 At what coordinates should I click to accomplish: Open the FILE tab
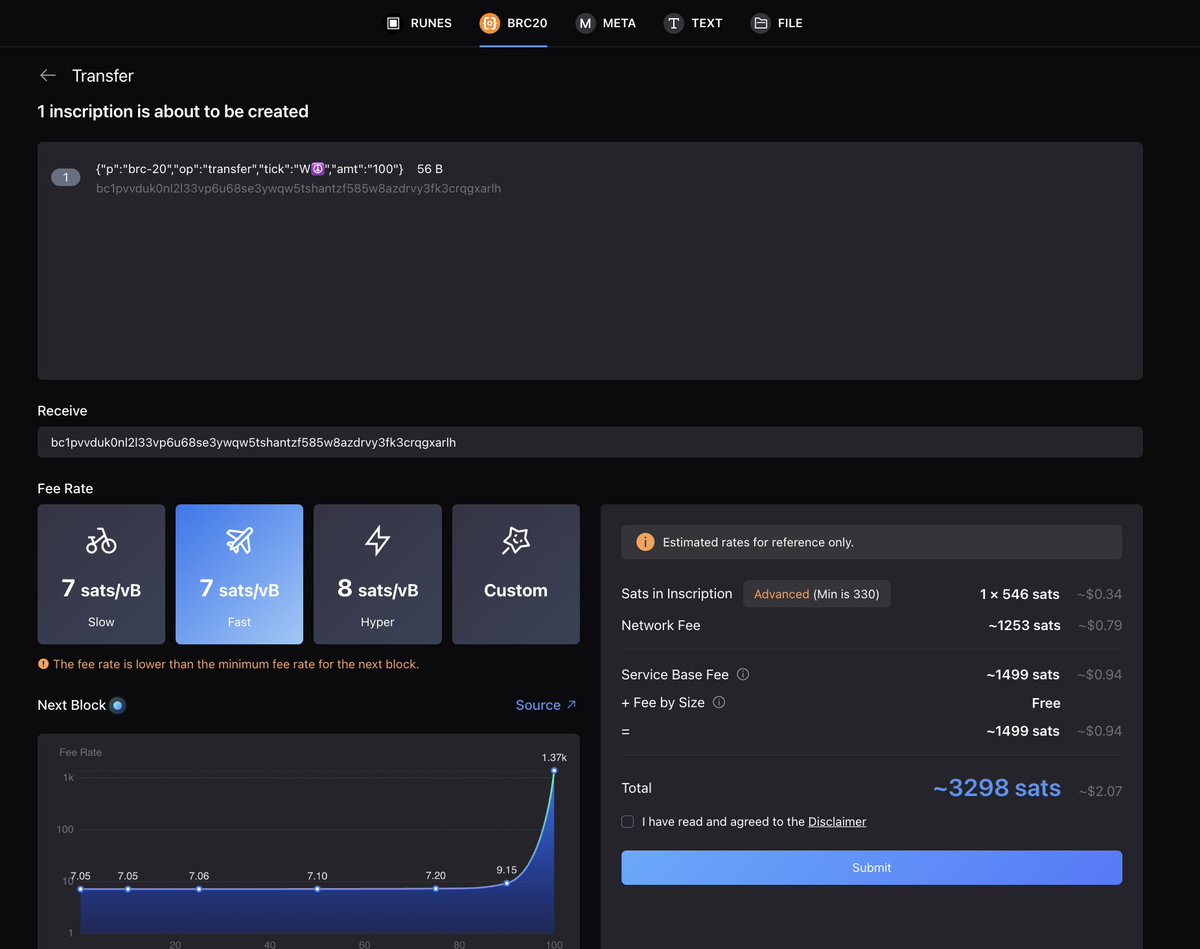tap(777, 23)
